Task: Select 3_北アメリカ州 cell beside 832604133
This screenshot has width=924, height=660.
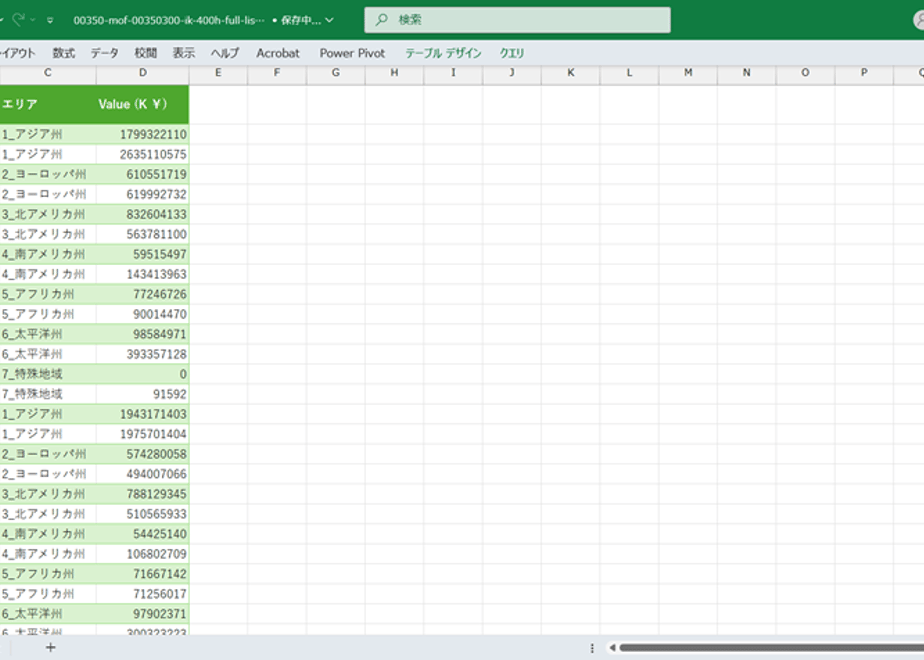Action: pyautogui.click(x=48, y=214)
